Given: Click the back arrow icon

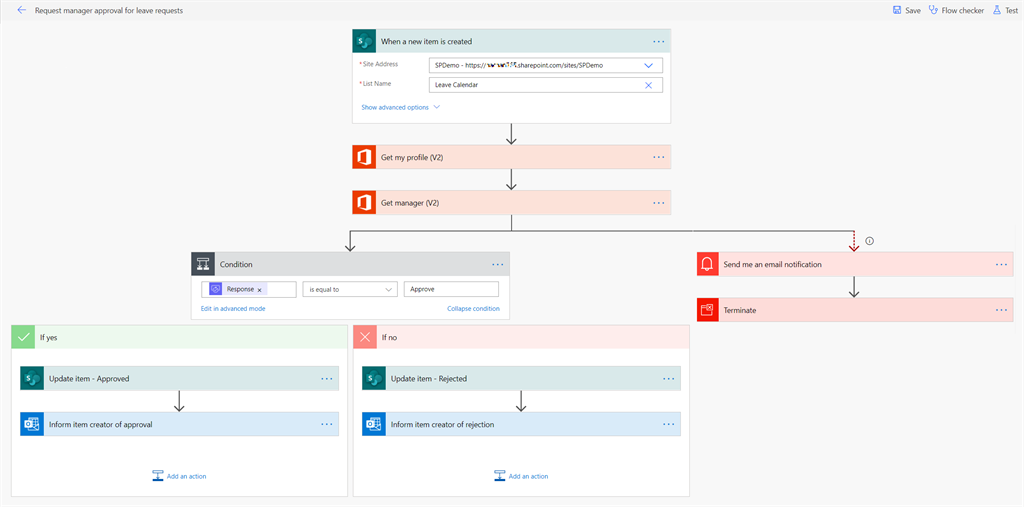Looking at the screenshot, I should 21,10.
